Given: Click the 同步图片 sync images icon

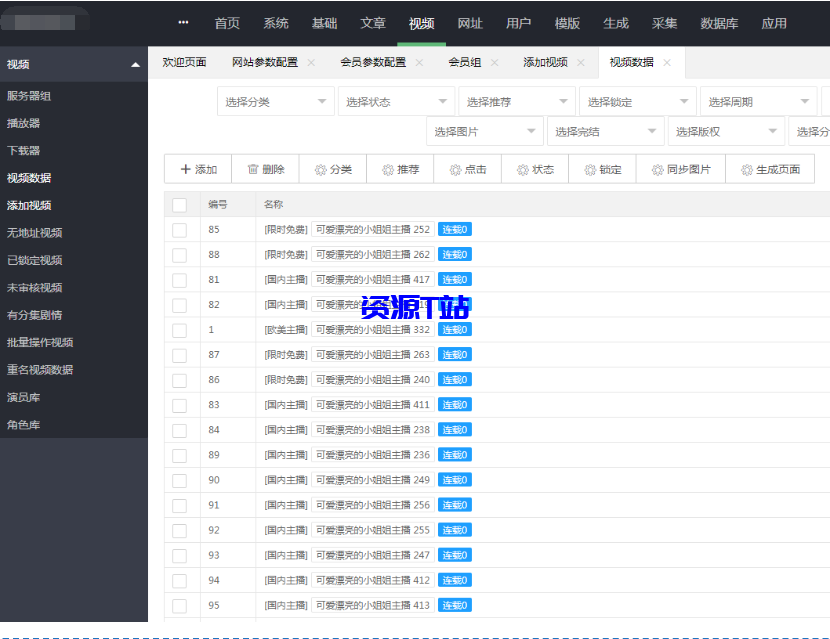Looking at the screenshot, I should [658, 169].
